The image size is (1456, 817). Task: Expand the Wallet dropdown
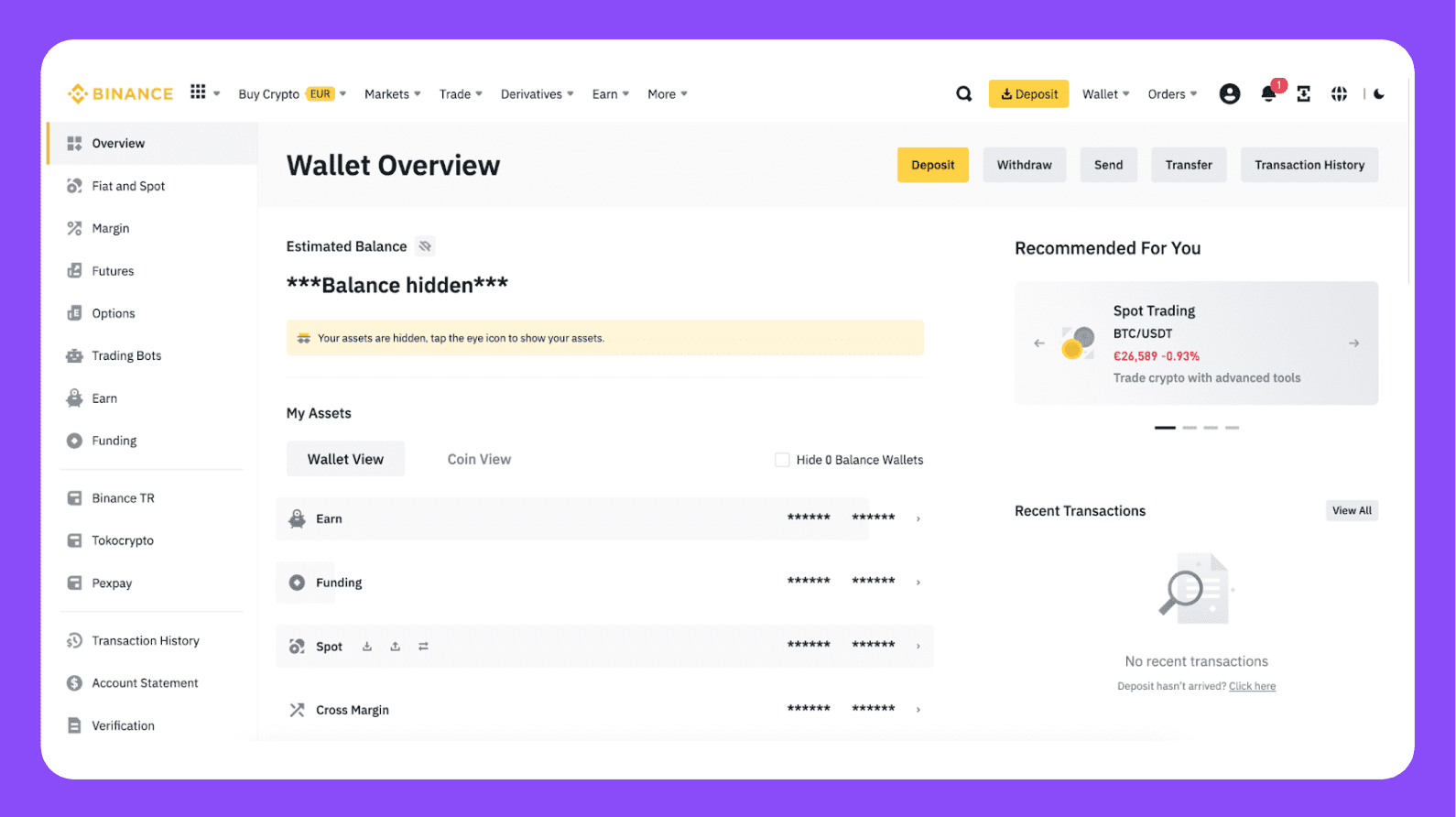click(x=1106, y=93)
